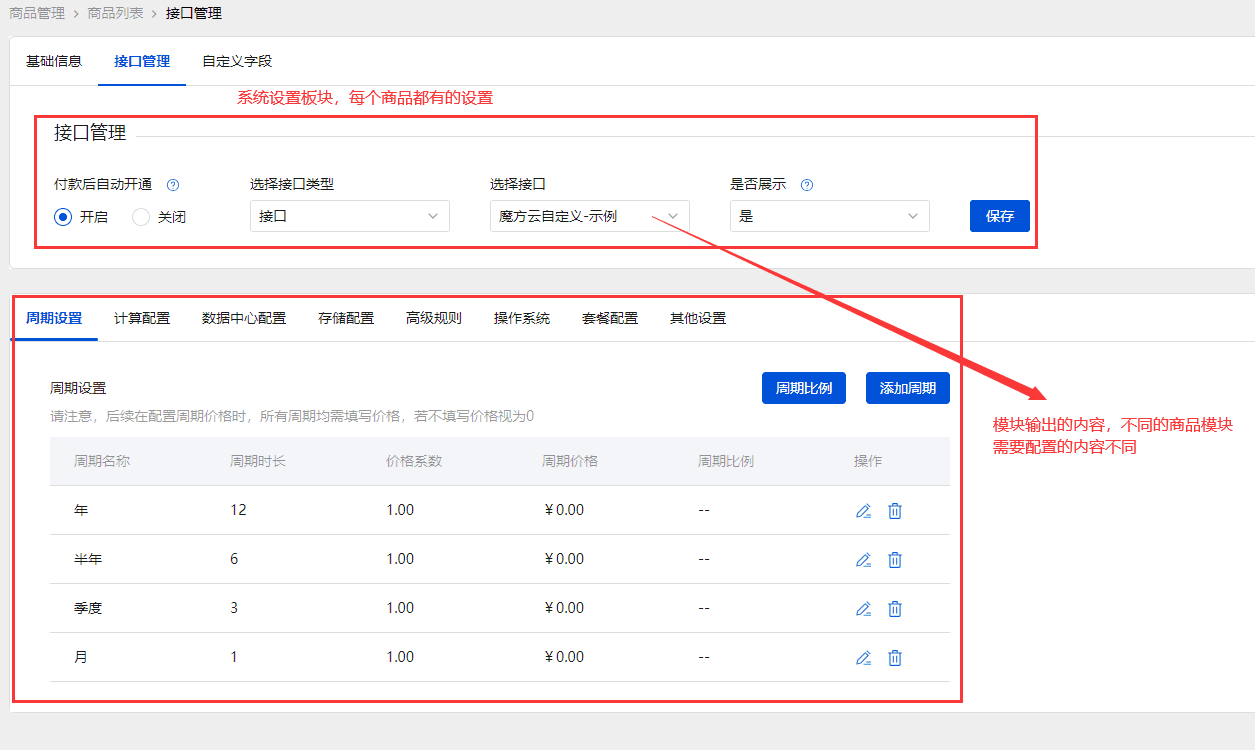The image size is (1255, 750).
Task: Click the 周期时长 column header
Action: coord(258,461)
